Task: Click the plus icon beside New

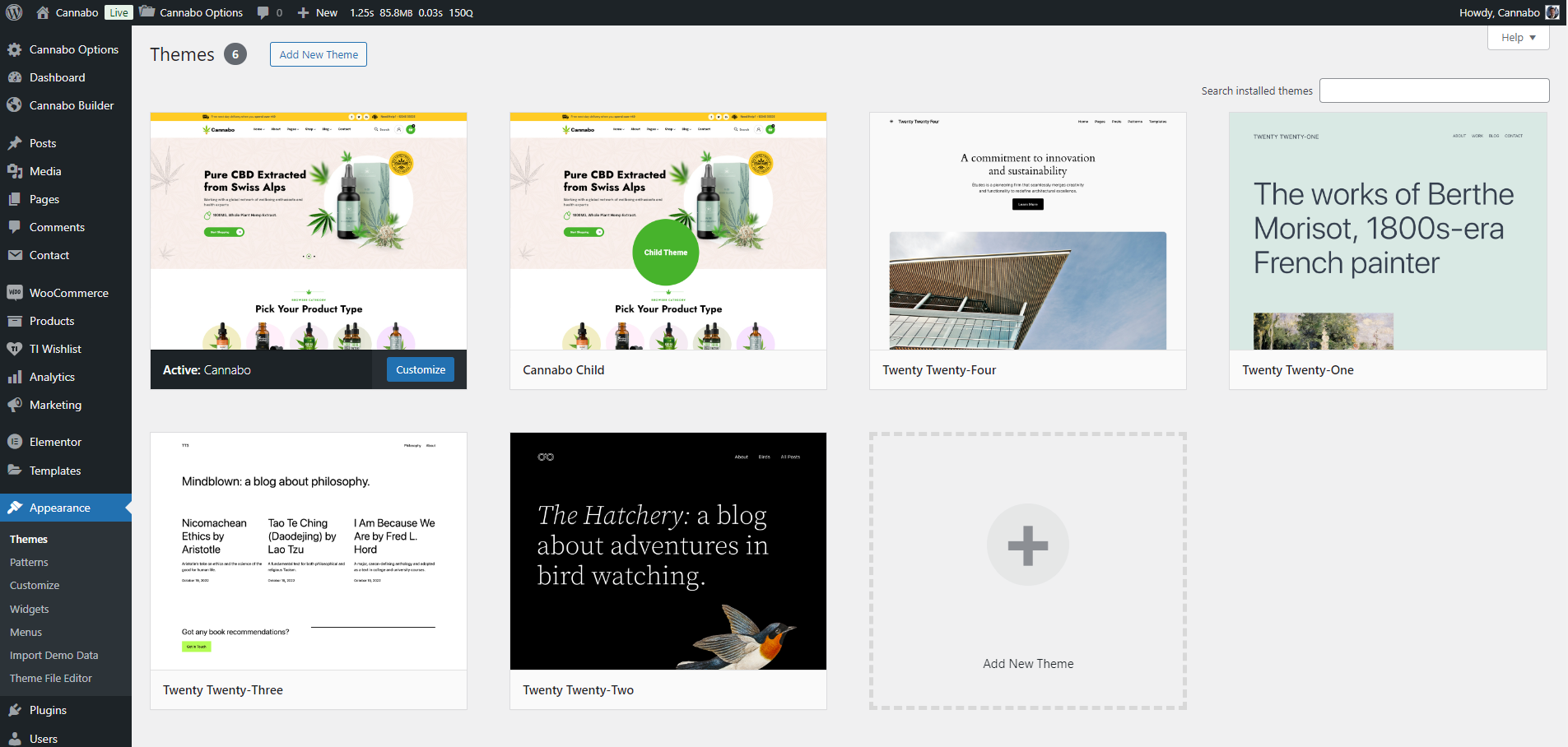Action: (x=303, y=12)
